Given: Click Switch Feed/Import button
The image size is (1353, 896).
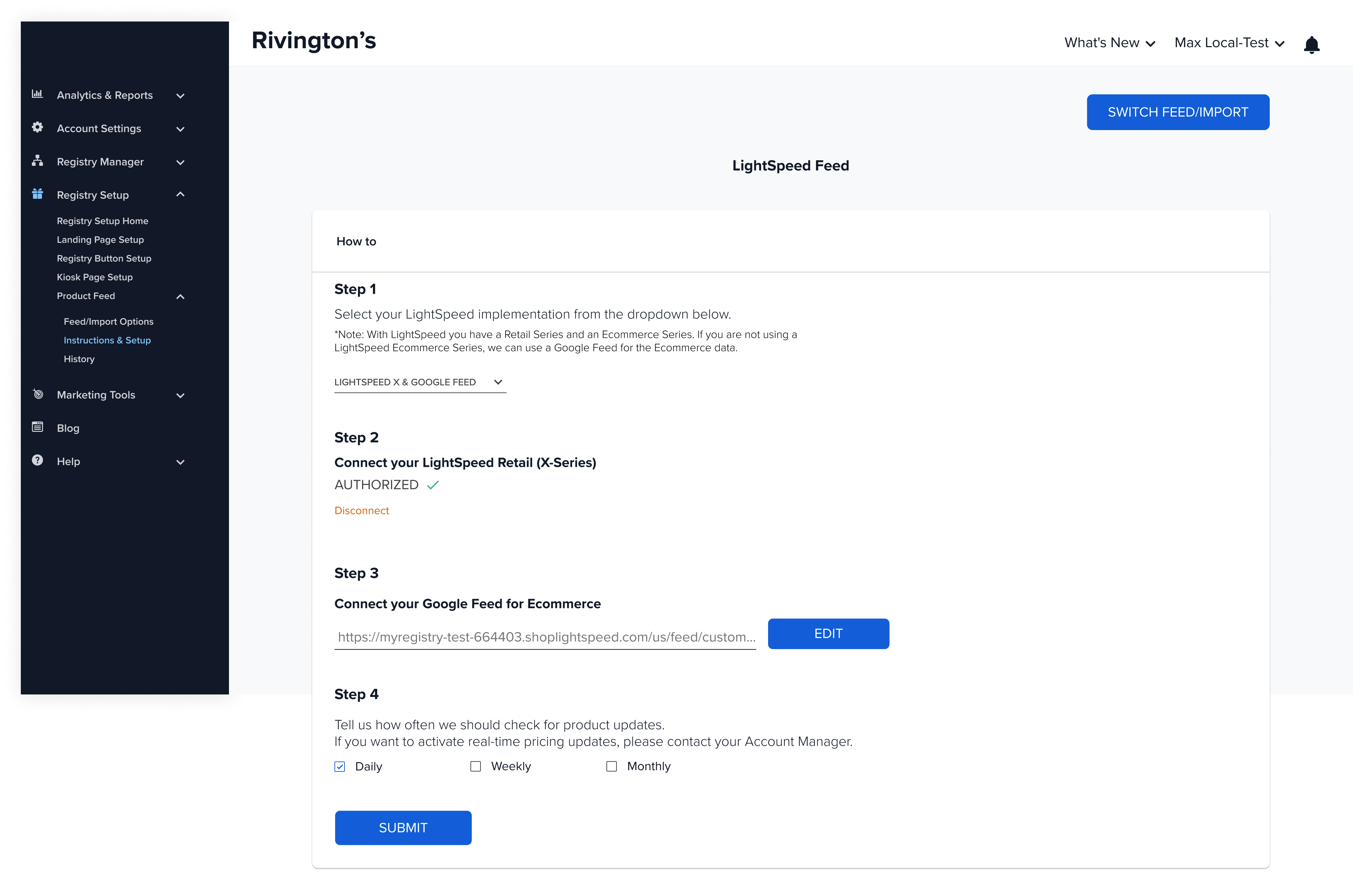Looking at the screenshot, I should 1177,112.
